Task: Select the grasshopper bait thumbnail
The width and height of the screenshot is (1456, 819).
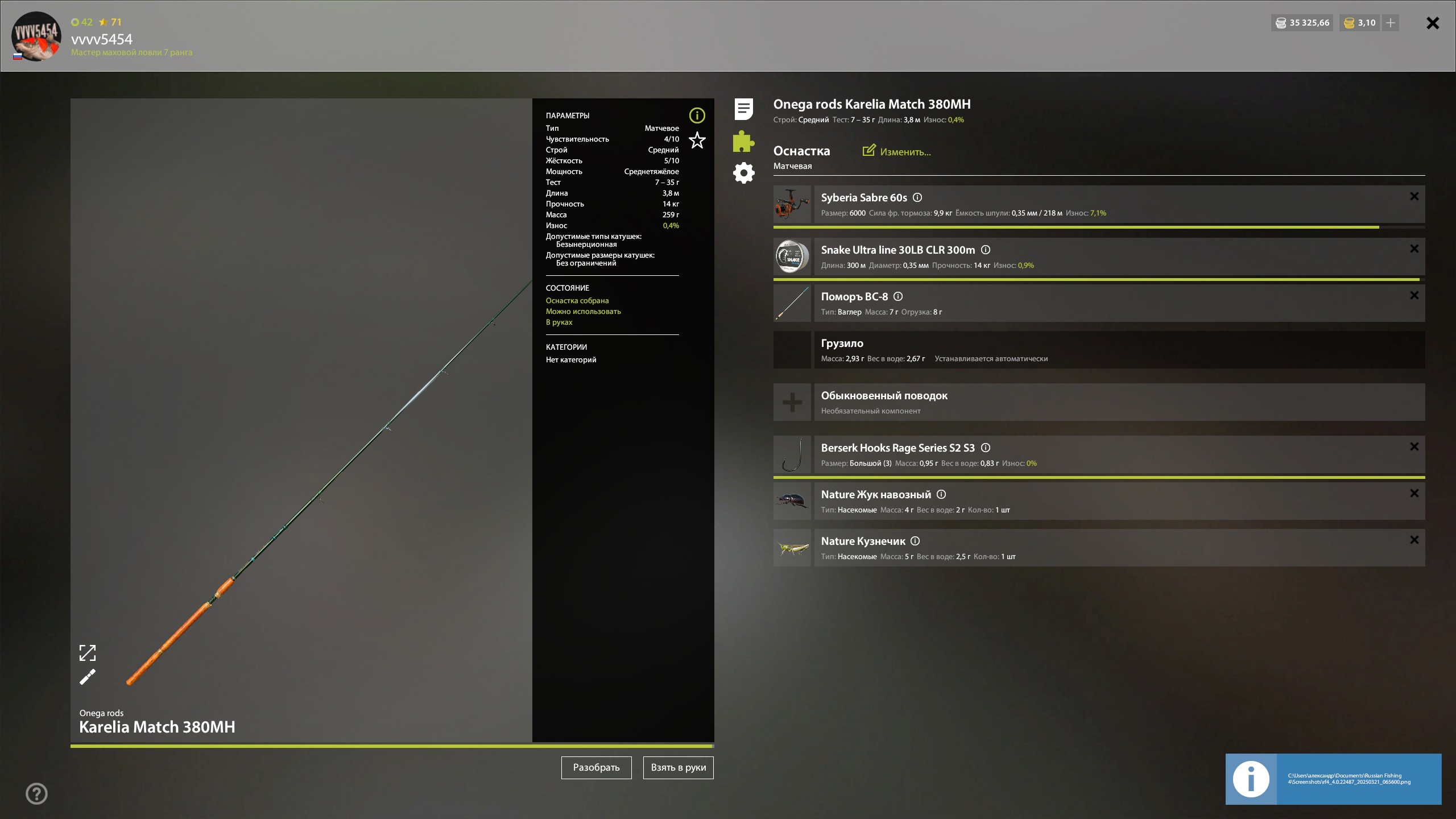Action: (x=792, y=548)
